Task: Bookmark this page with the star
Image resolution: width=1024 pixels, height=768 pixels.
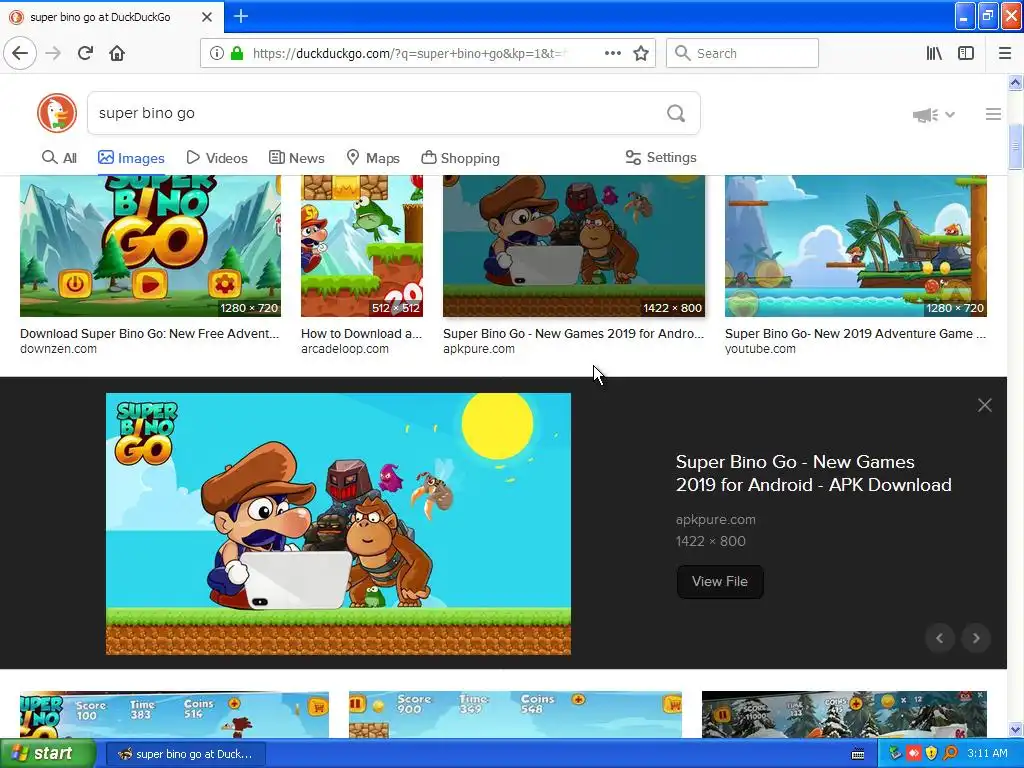Action: tap(641, 53)
